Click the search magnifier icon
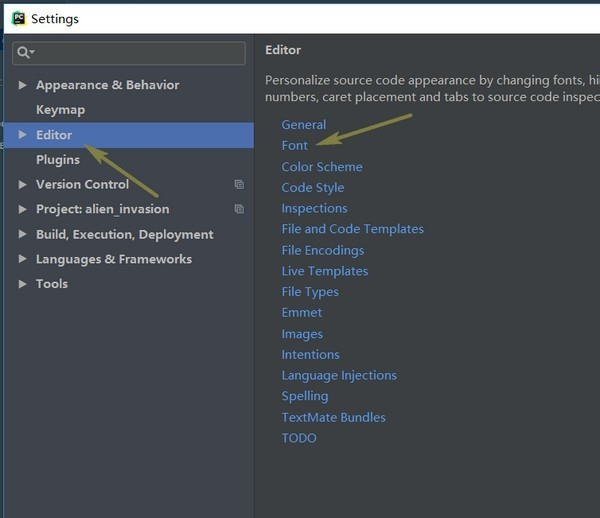 tap(25, 52)
